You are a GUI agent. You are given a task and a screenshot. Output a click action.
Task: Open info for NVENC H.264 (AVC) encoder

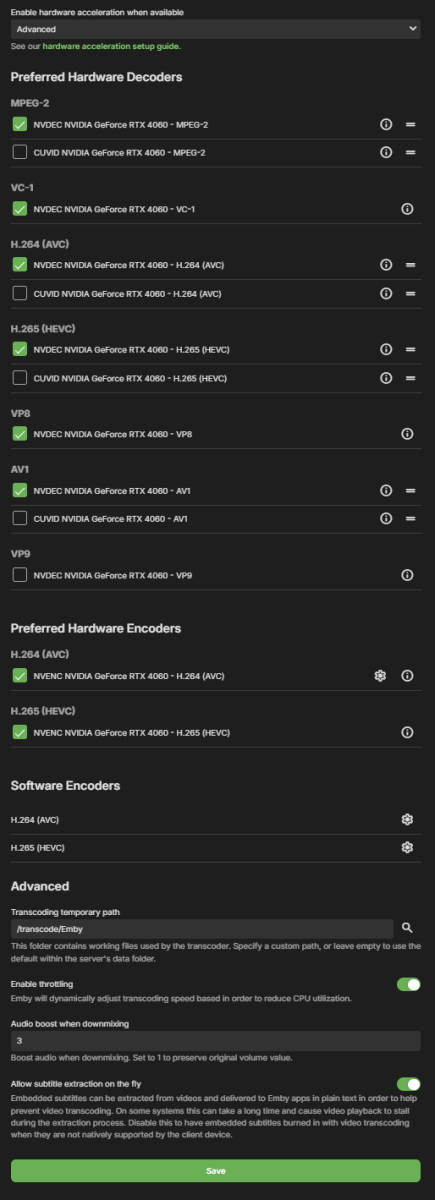[x=407, y=676]
